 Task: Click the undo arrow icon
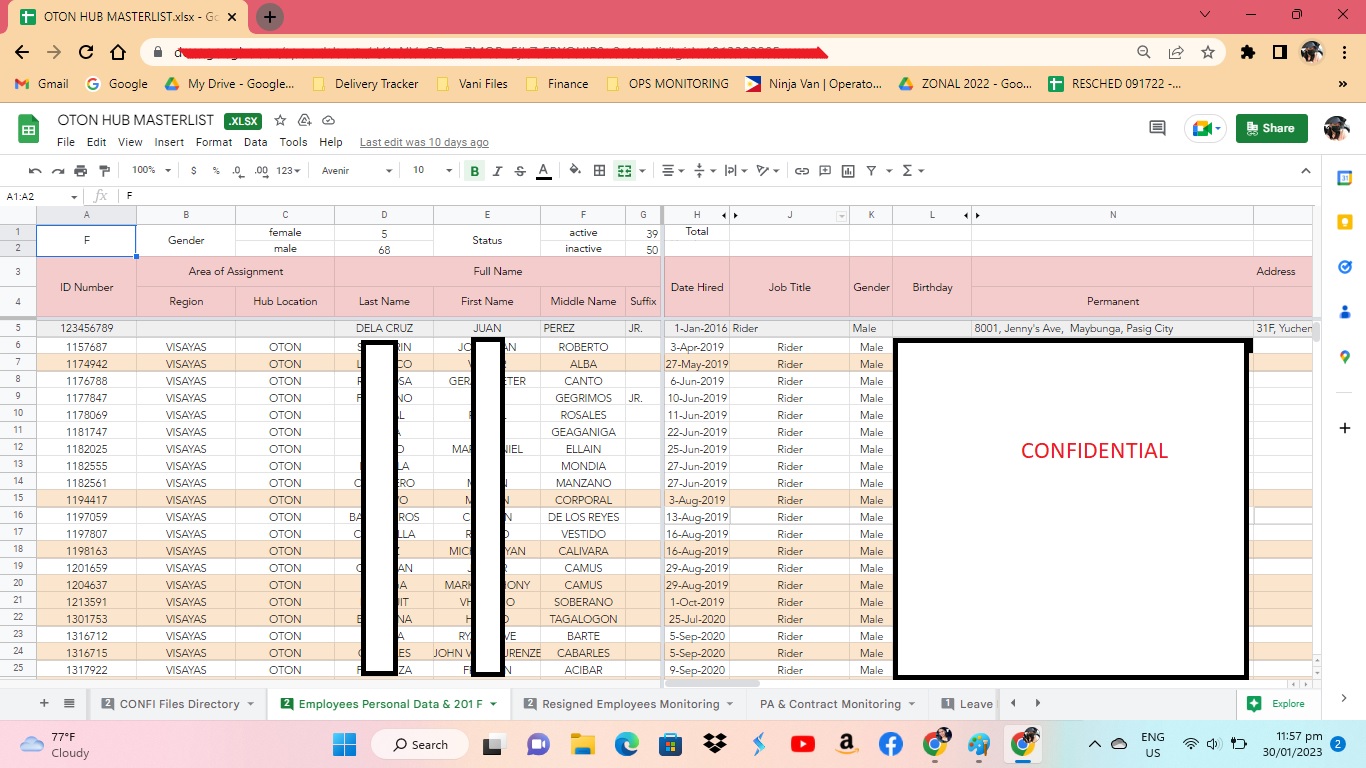[35, 171]
